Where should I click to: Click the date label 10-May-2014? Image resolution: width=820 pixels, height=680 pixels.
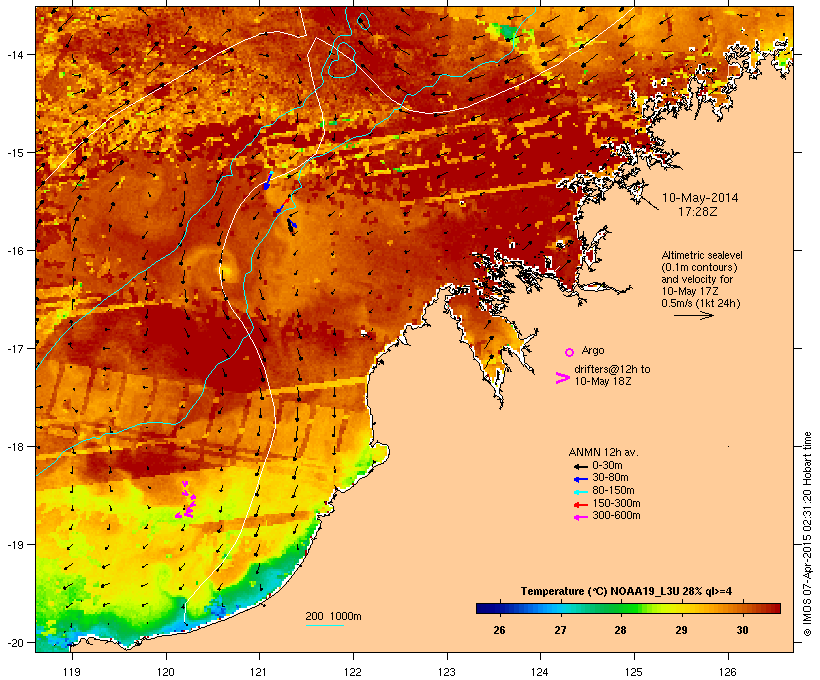pos(700,198)
